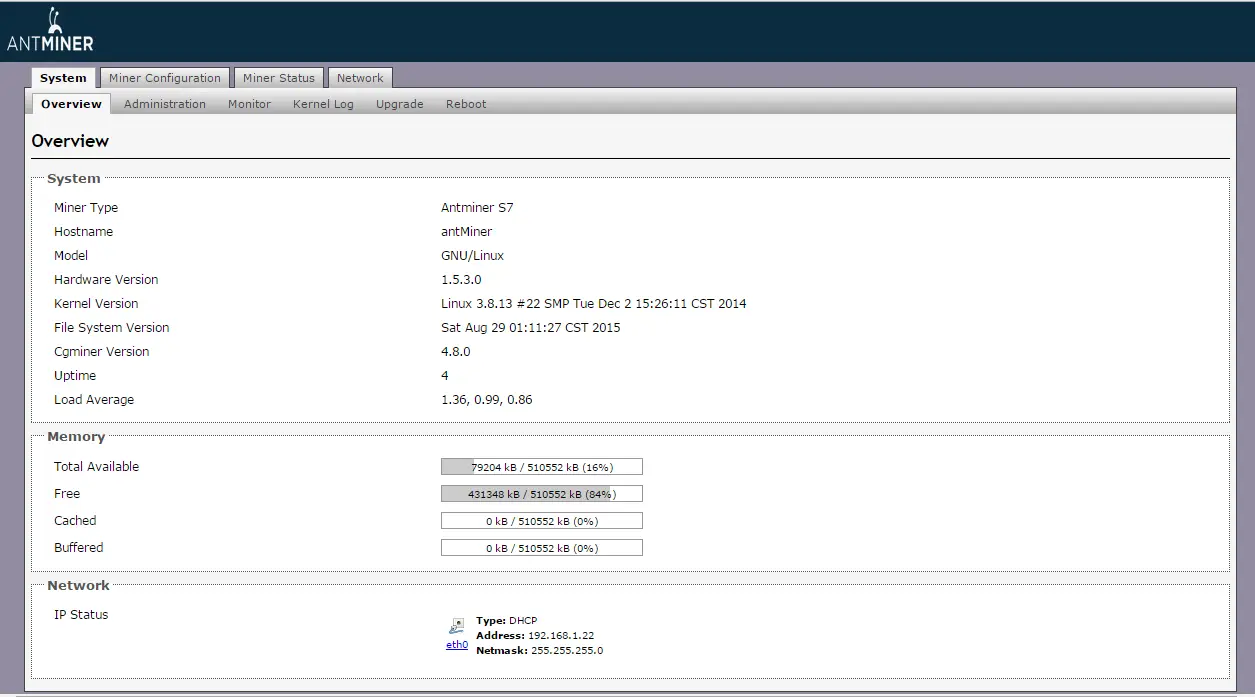Select Hardware Version value 1.5.3.0

461,280
